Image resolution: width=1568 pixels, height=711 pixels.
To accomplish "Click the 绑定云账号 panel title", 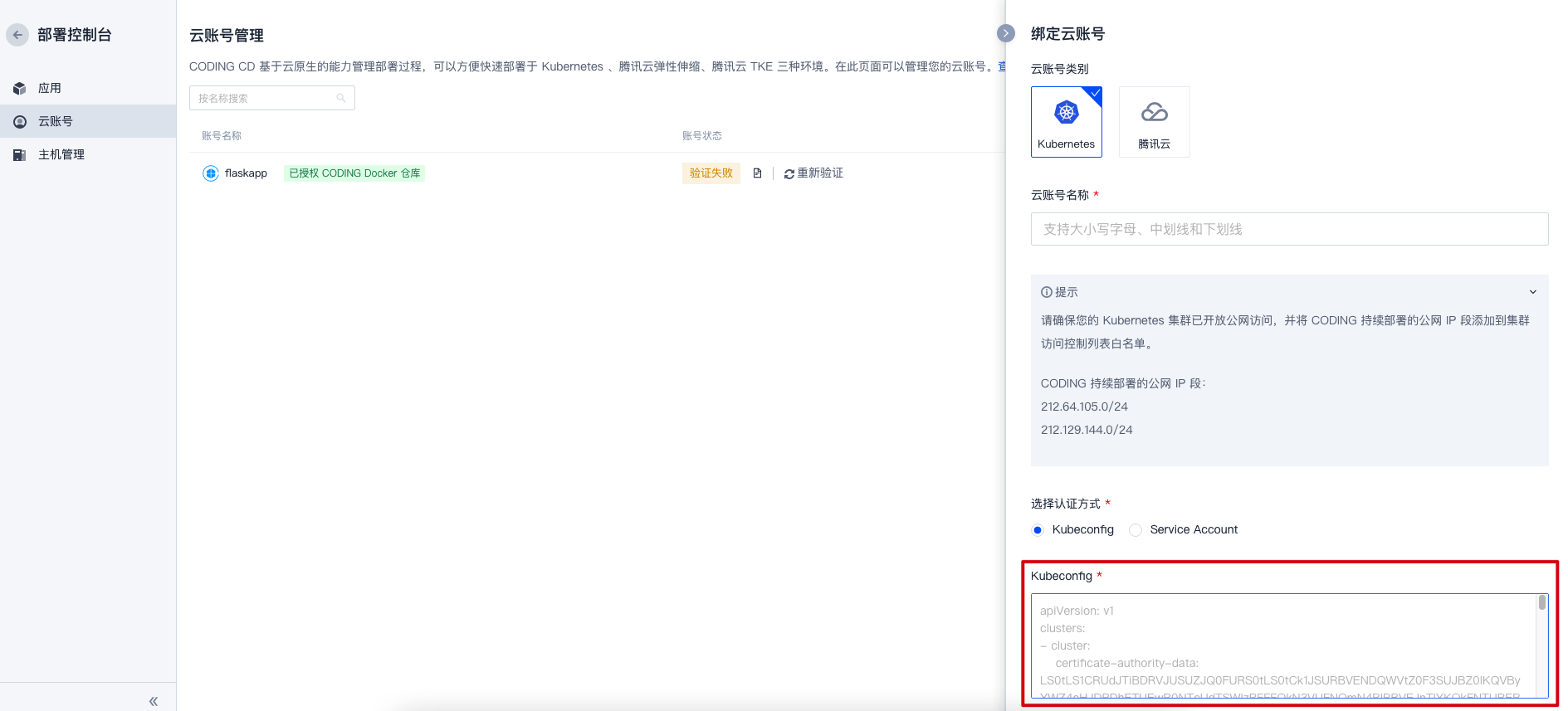I will tap(1067, 34).
